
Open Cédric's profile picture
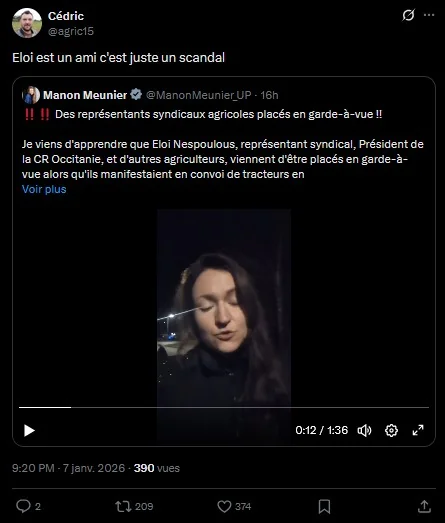27,23
